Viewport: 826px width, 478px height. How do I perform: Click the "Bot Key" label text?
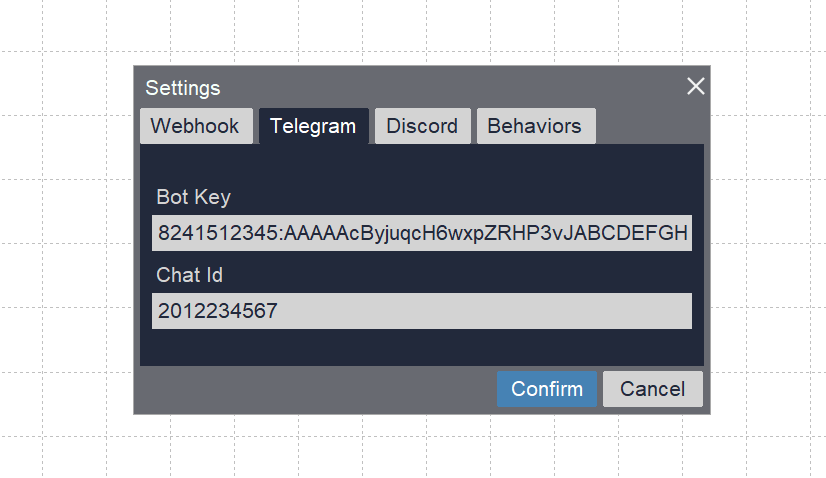[193, 197]
